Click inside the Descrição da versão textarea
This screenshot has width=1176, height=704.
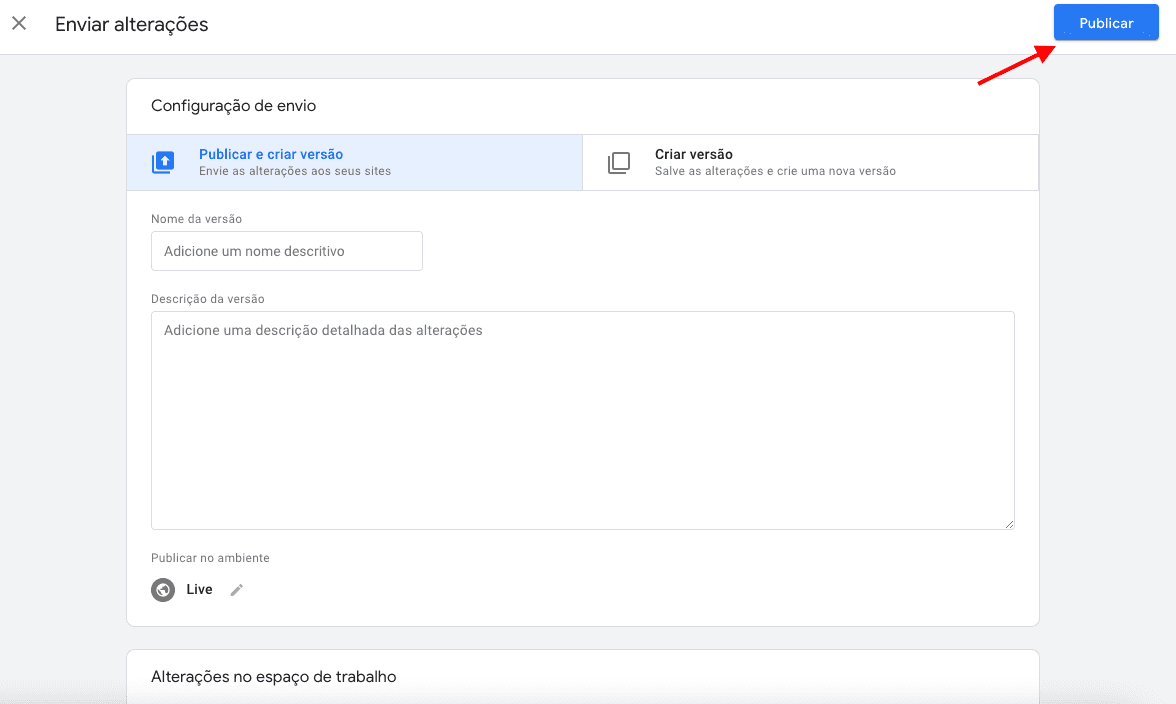coord(582,420)
